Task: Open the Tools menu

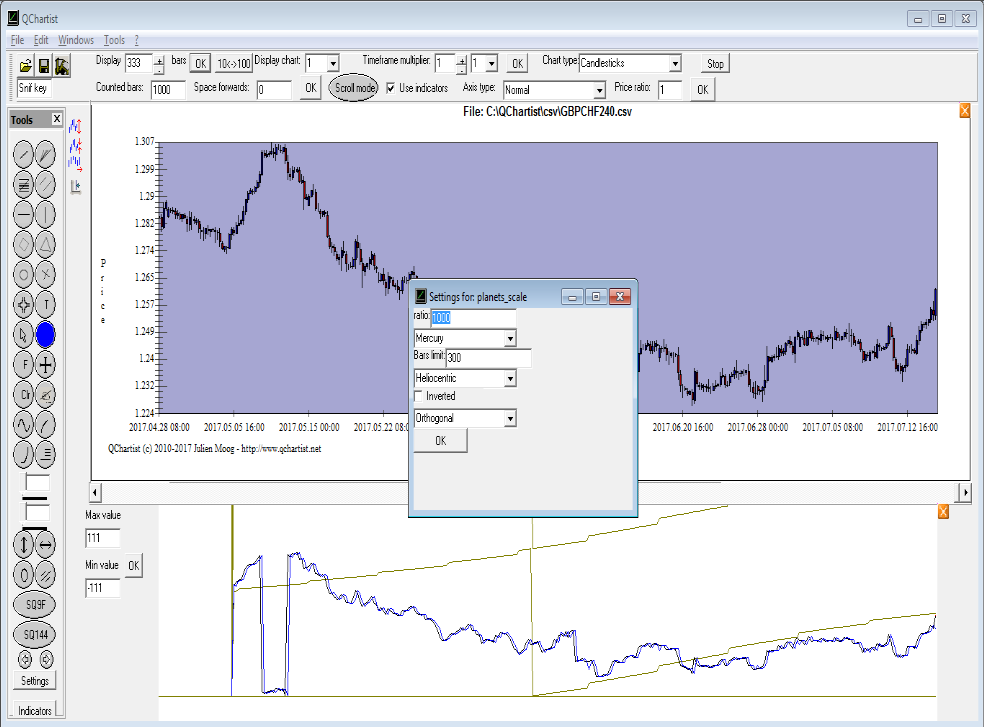Action: coord(114,40)
